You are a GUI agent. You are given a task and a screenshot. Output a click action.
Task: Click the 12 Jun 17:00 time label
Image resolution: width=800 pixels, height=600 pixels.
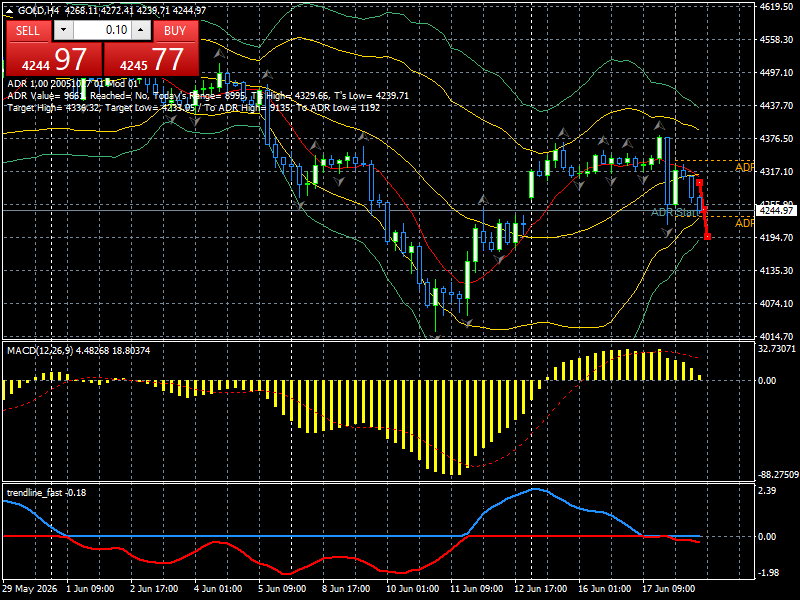coord(540,588)
